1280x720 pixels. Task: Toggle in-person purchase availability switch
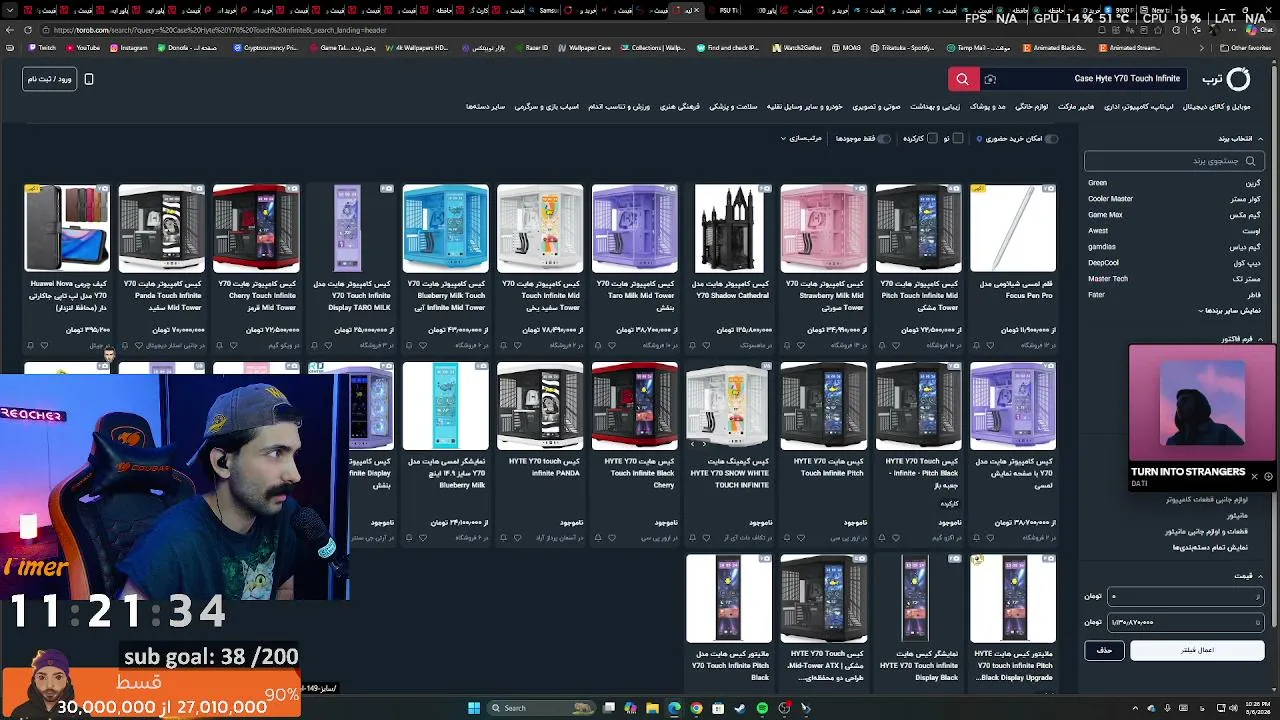click(x=1050, y=138)
